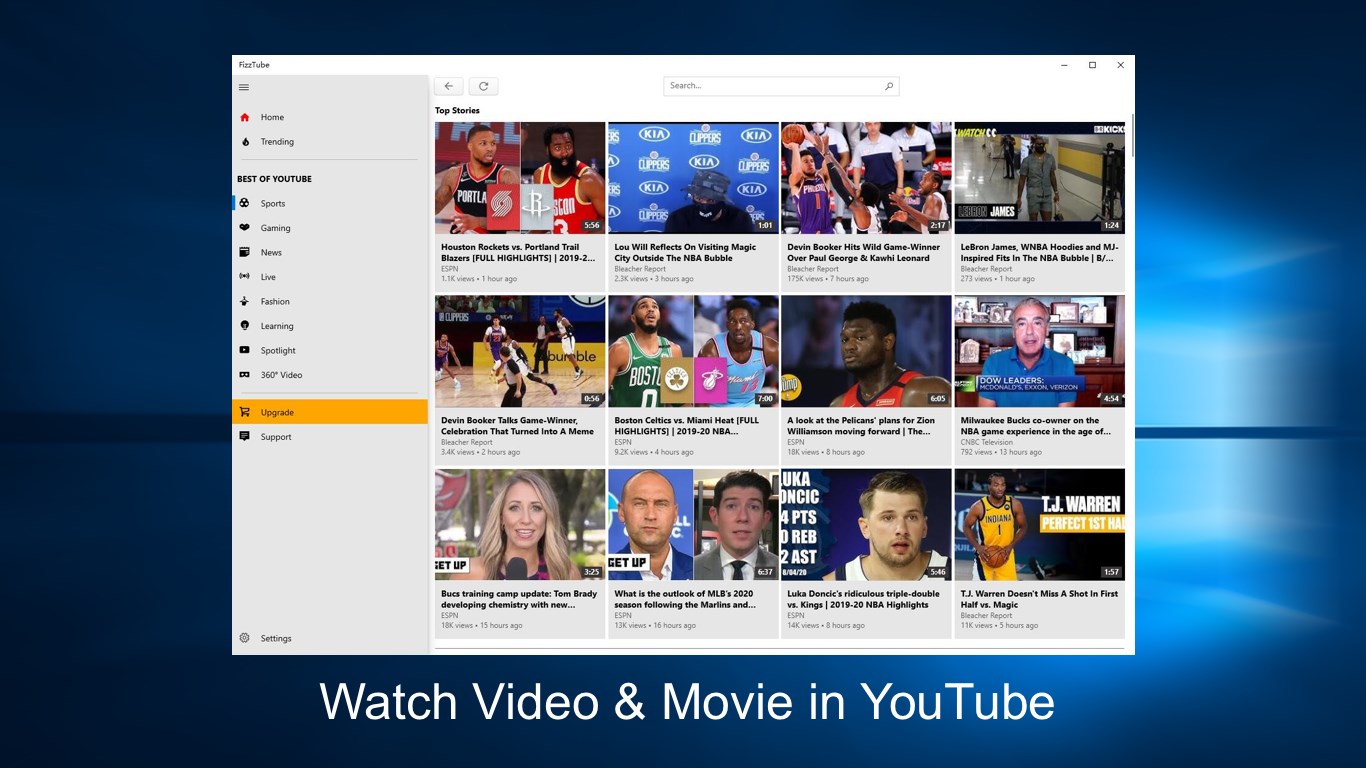This screenshot has width=1366, height=768.
Task: Click title 'Devin Booker Hits Wild Game-Winner'
Action: coord(864,252)
